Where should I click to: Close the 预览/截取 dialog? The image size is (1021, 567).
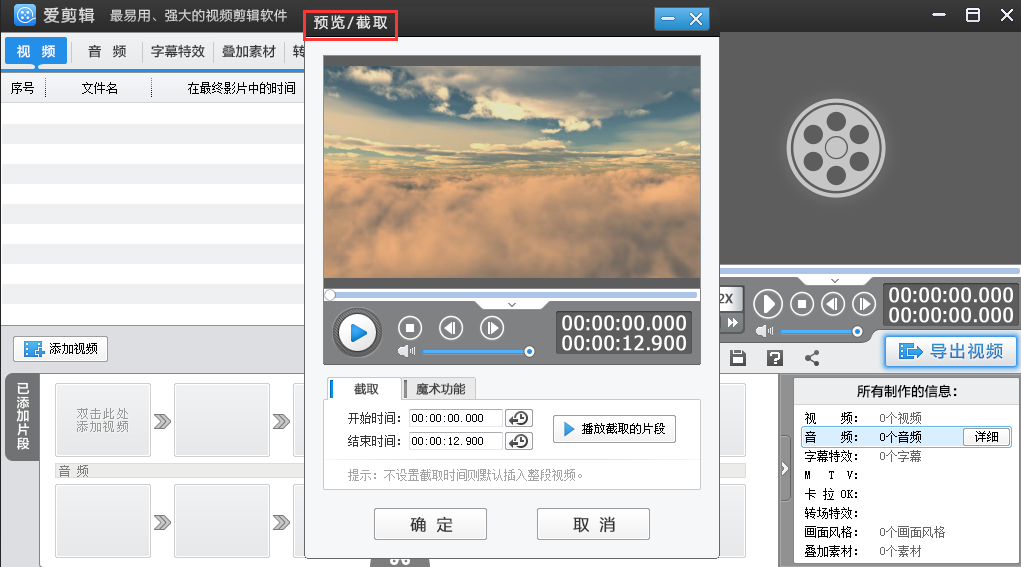pyautogui.click(x=696, y=19)
